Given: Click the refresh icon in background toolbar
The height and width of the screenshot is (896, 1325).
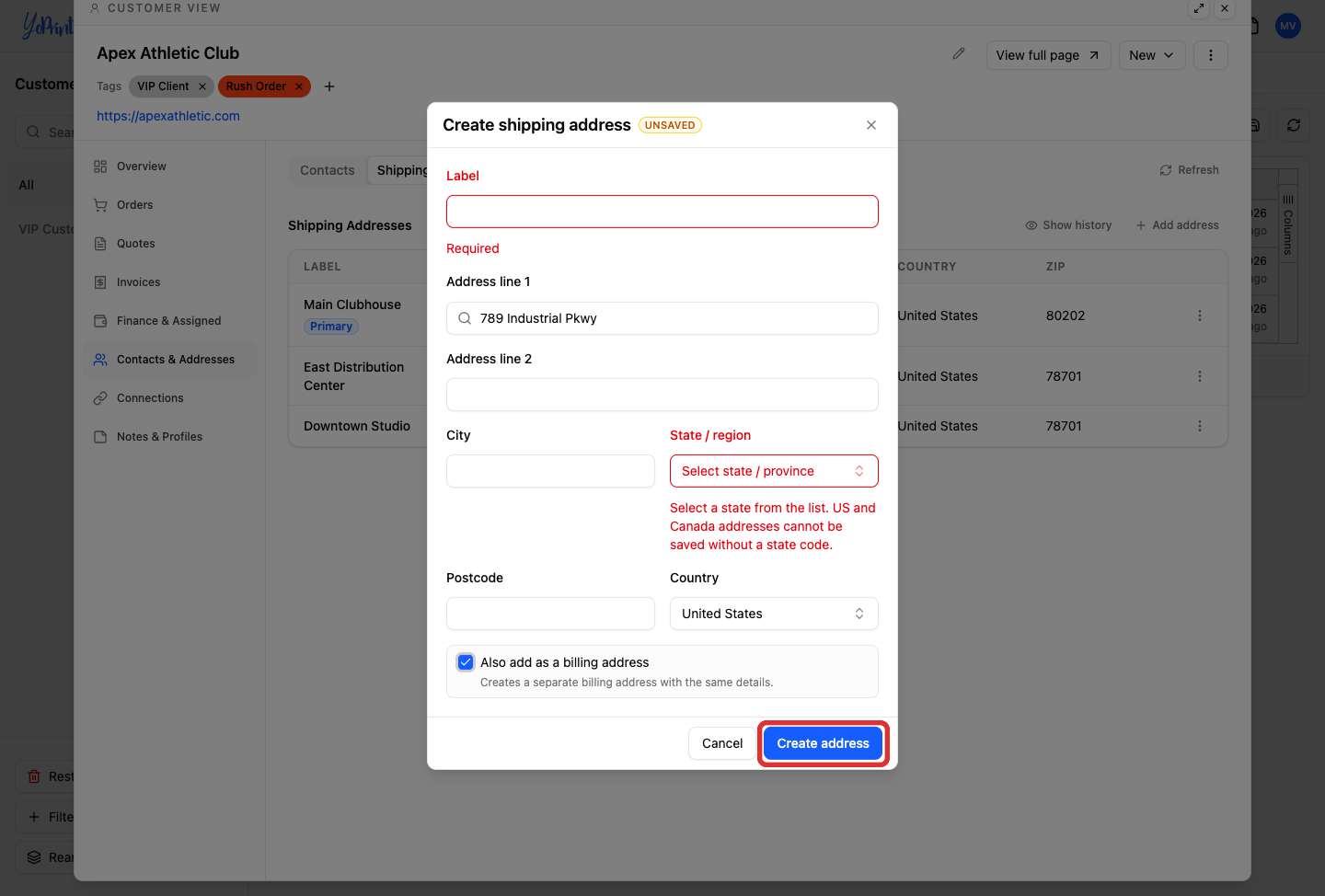Looking at the screenshot, I should (1294, 125).
